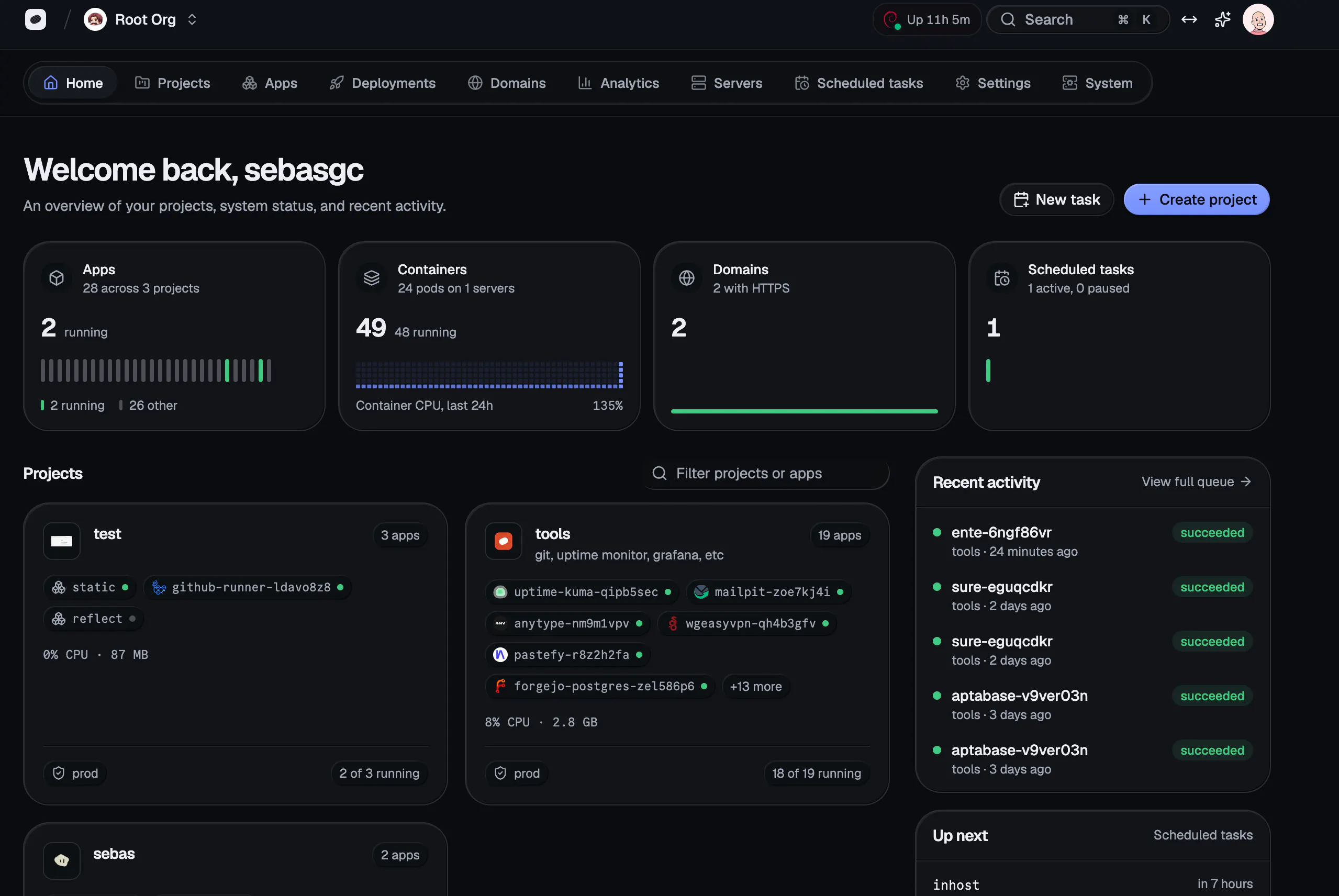Click the Domains globe icon on stats card
Image resolution: width=1339 pixels, height=896 pixels.
[686, 278]
